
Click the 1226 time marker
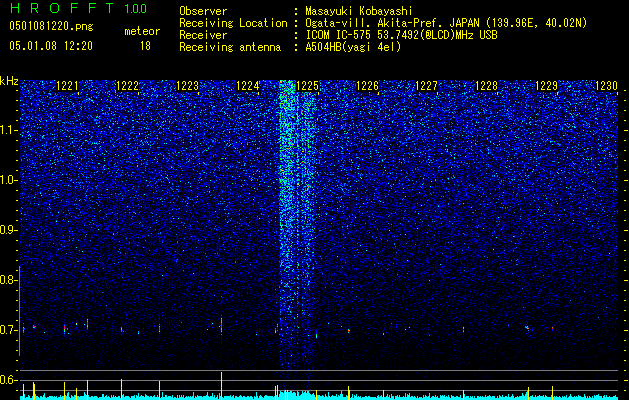coord(367,86)
